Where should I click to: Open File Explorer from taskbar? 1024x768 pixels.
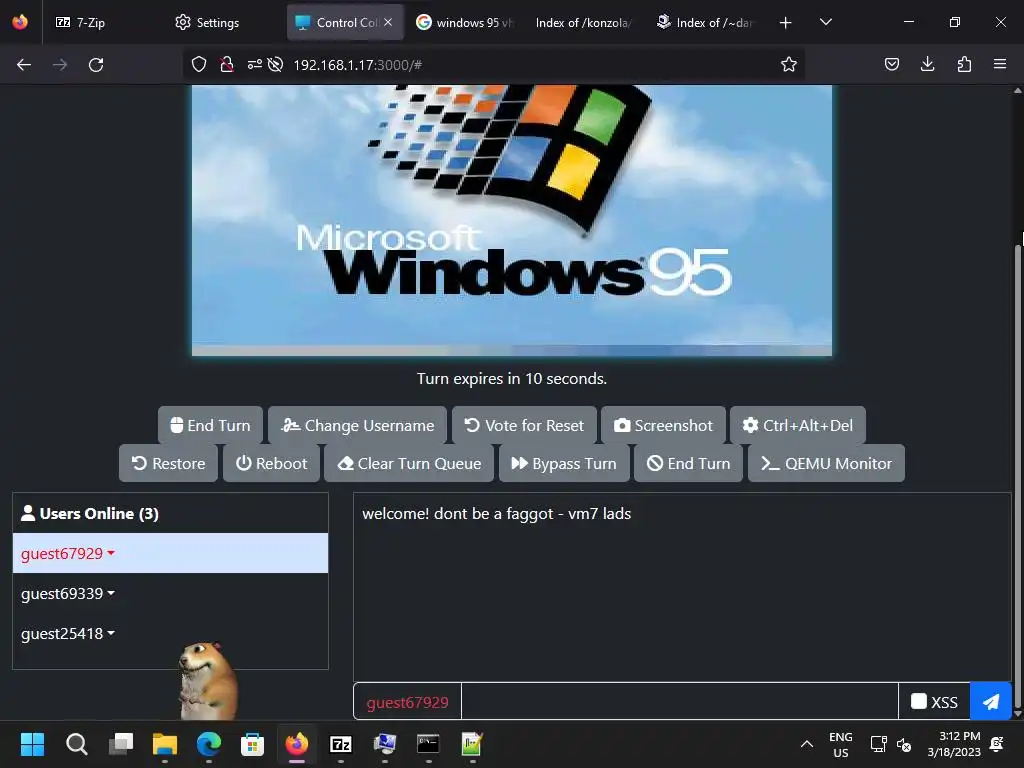click(x=165, y=744)
